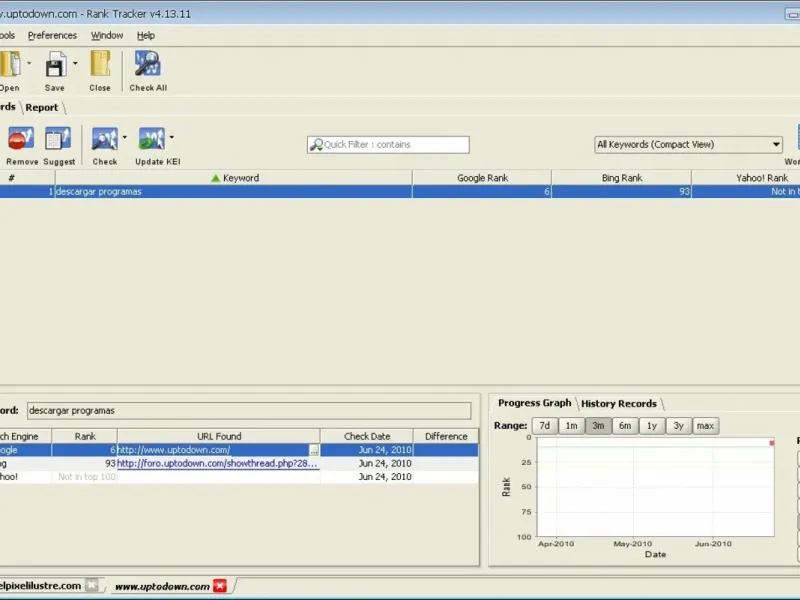The width and height of the screenshot is (800, 600).
Task: Set graph range to 6m
Action: pos(625,426)
